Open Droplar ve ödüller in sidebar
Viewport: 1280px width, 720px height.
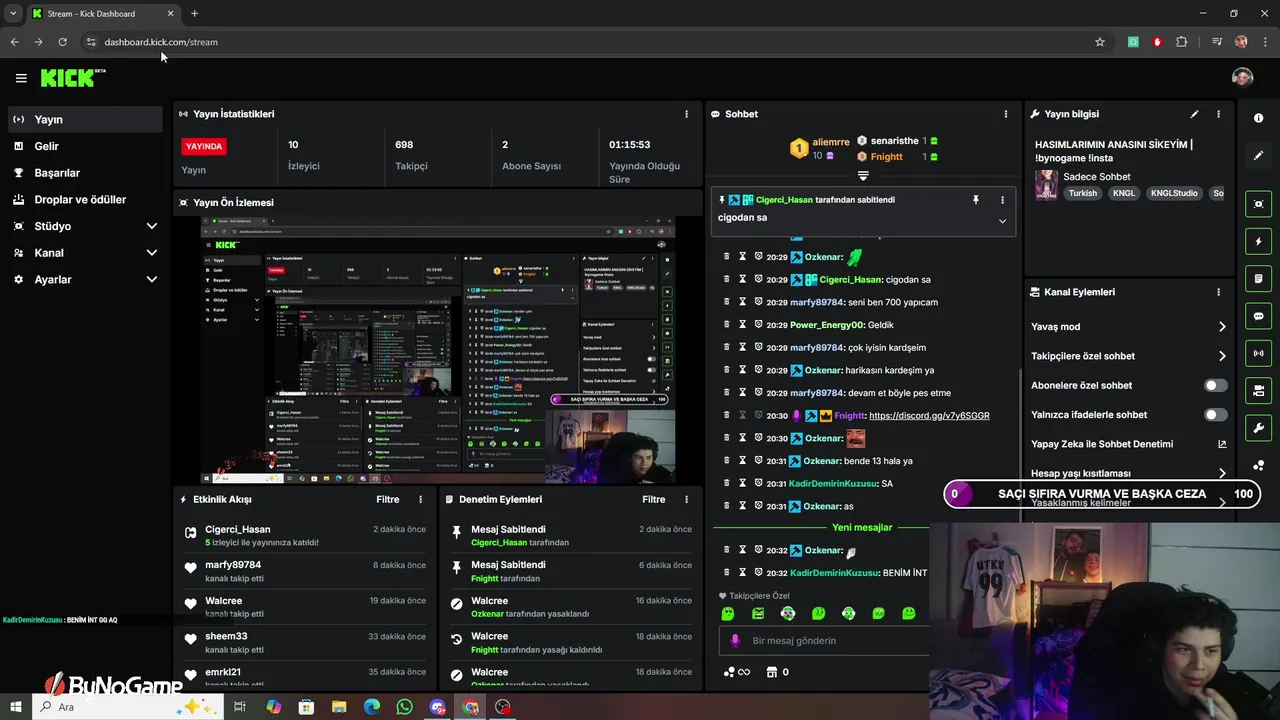pos(85,199)
